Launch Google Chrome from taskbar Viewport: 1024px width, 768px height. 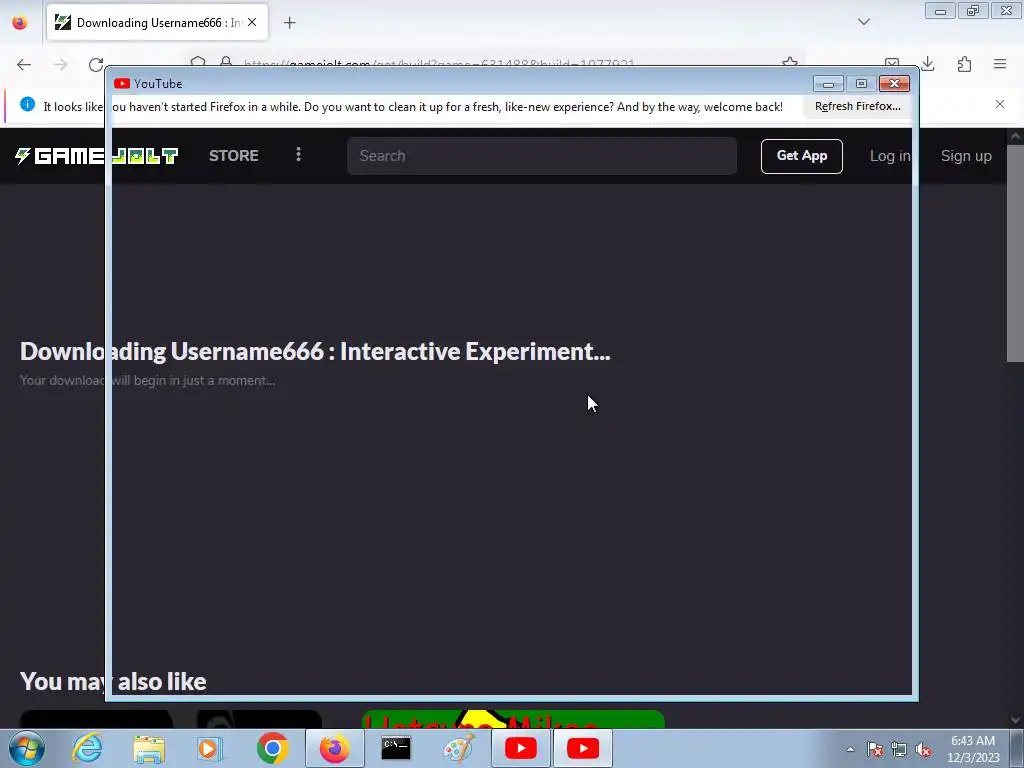click(x=273, y=748)
